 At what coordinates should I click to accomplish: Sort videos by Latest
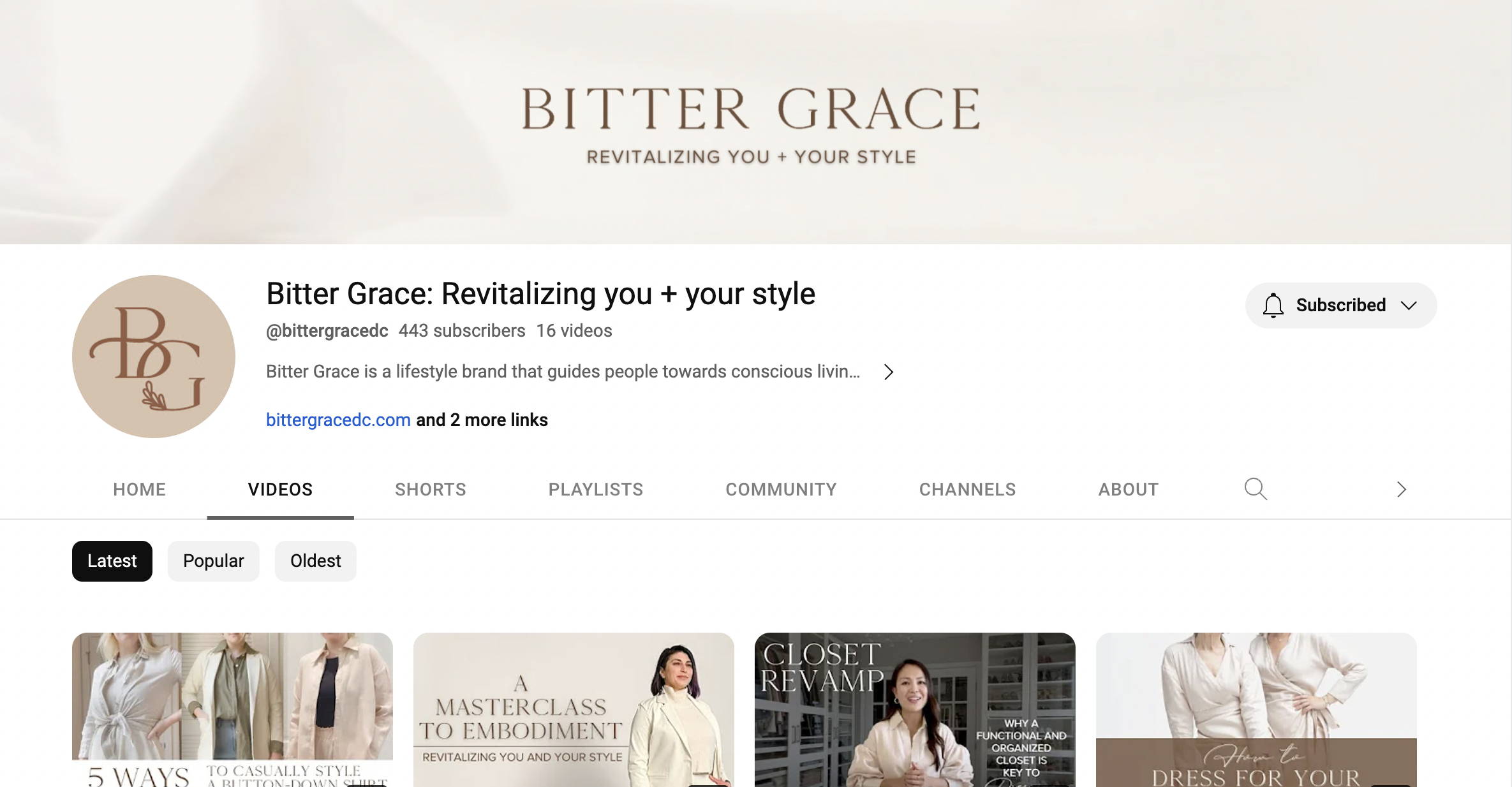[112, 561]
